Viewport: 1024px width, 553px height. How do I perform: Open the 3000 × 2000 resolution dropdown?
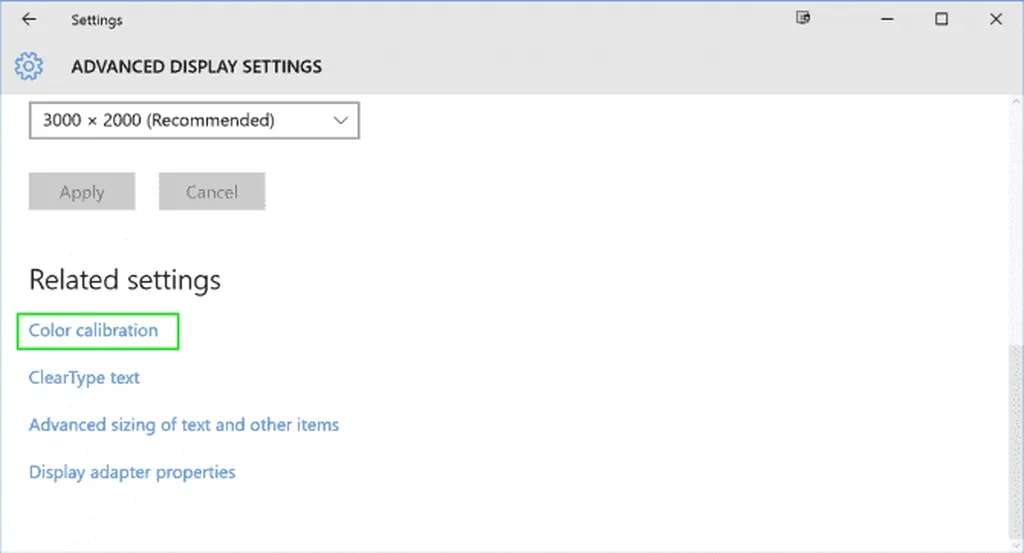click(180, 120)
